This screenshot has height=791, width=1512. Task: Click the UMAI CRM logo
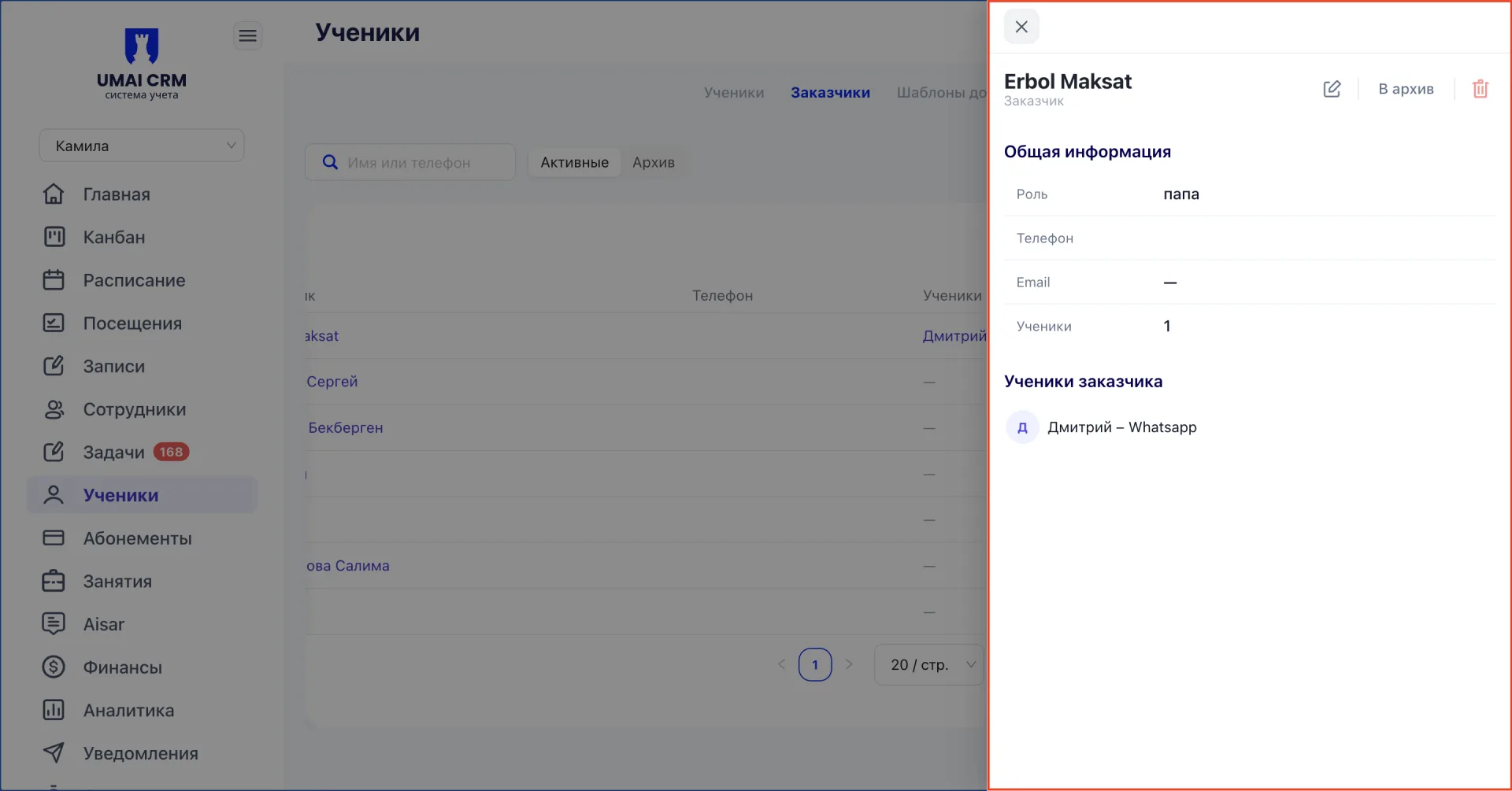pos(142,64)
